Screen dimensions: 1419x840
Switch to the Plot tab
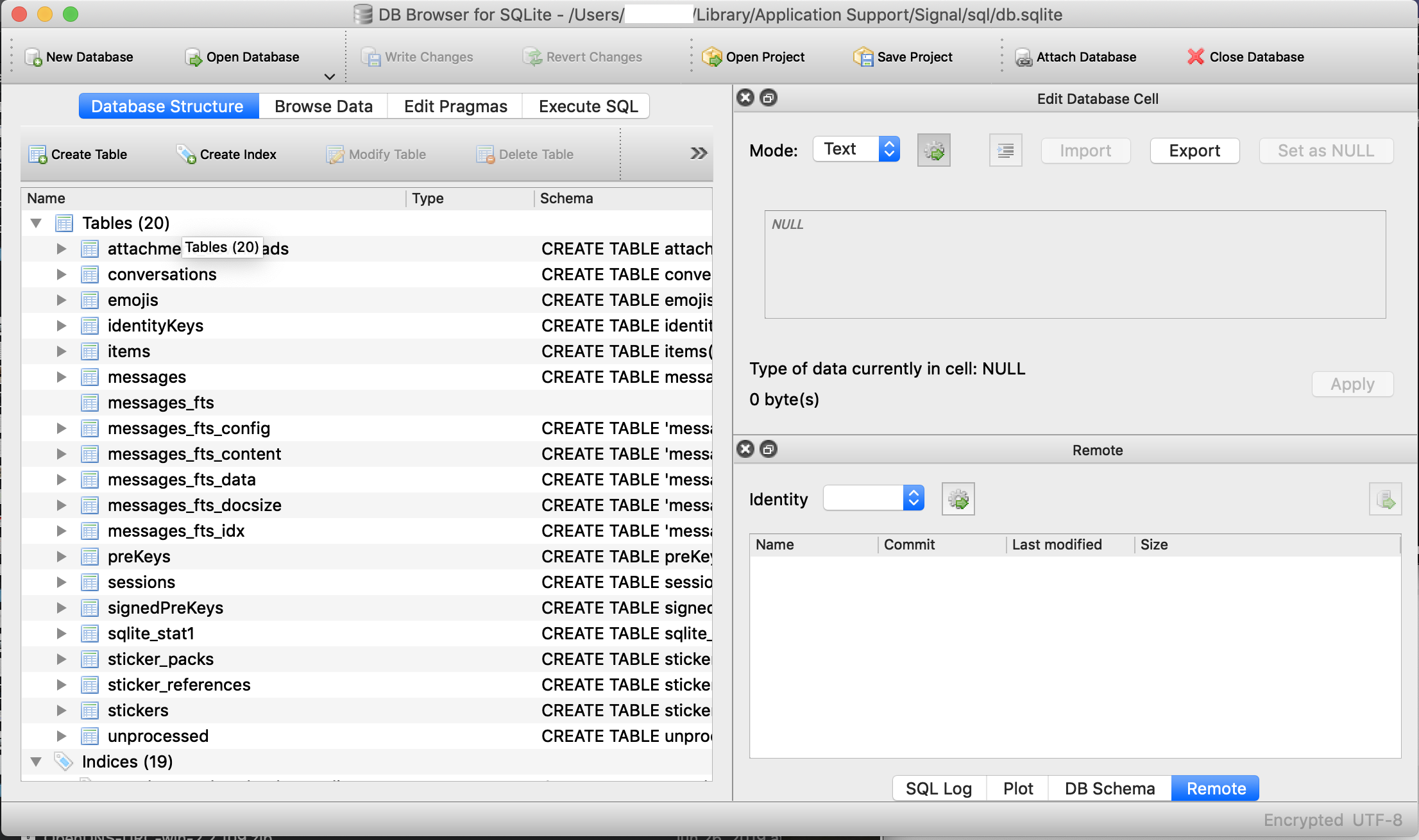[1018, 788]
